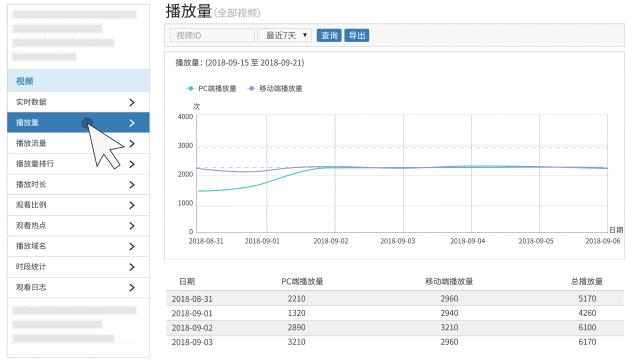Expand the 播放时长 chevron arrow
The height and width of the screenshot is (360, 640).
coord(131,184)
